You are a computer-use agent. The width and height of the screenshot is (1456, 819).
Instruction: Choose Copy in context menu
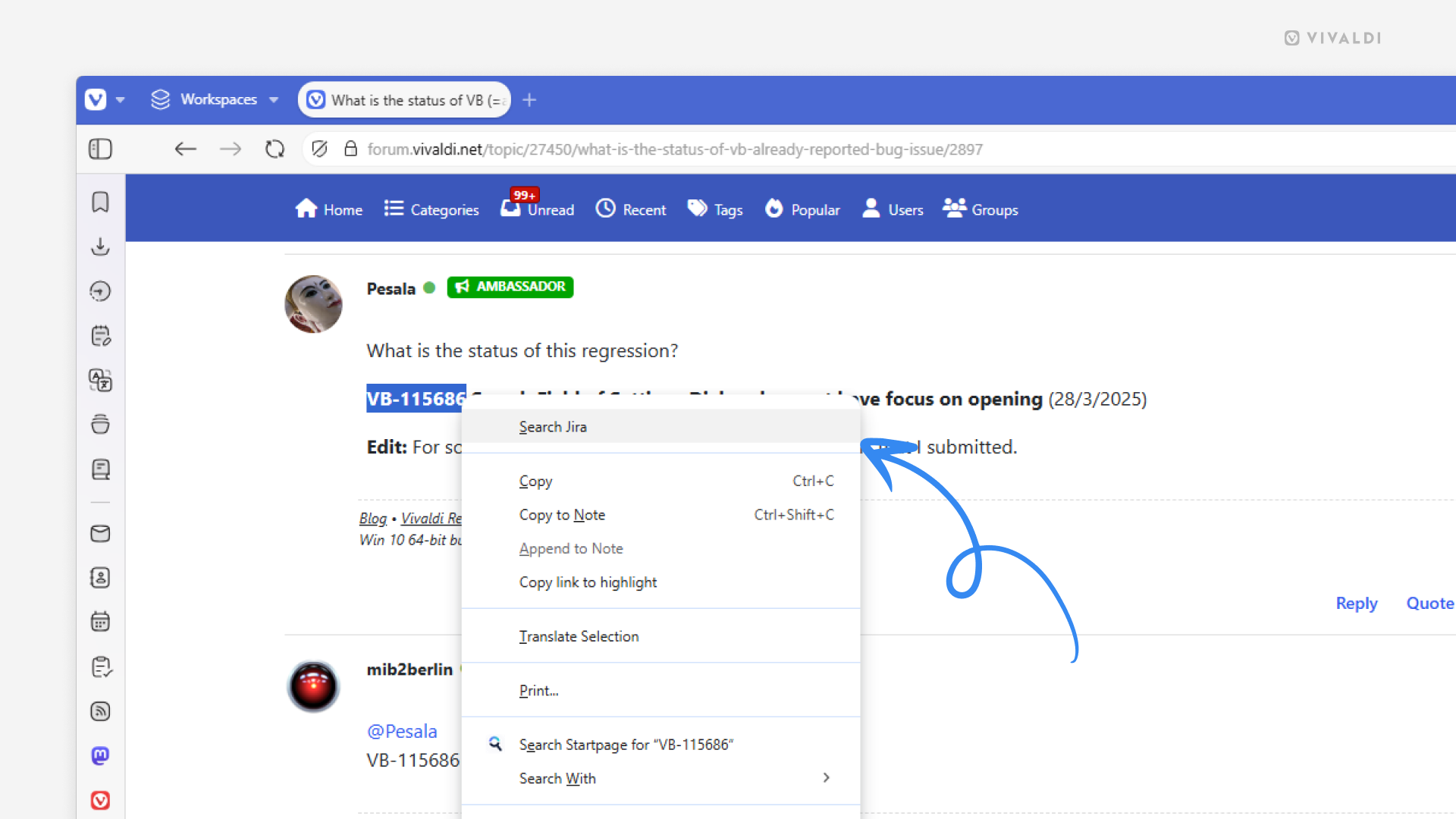tap(661, 481)
